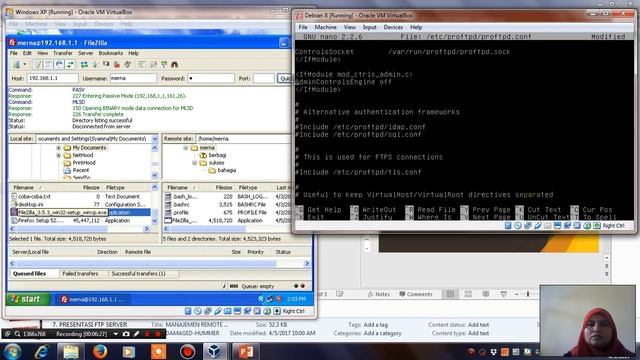640x360 pixels.
Task: Click the Password input field
Action: point(211,78)
